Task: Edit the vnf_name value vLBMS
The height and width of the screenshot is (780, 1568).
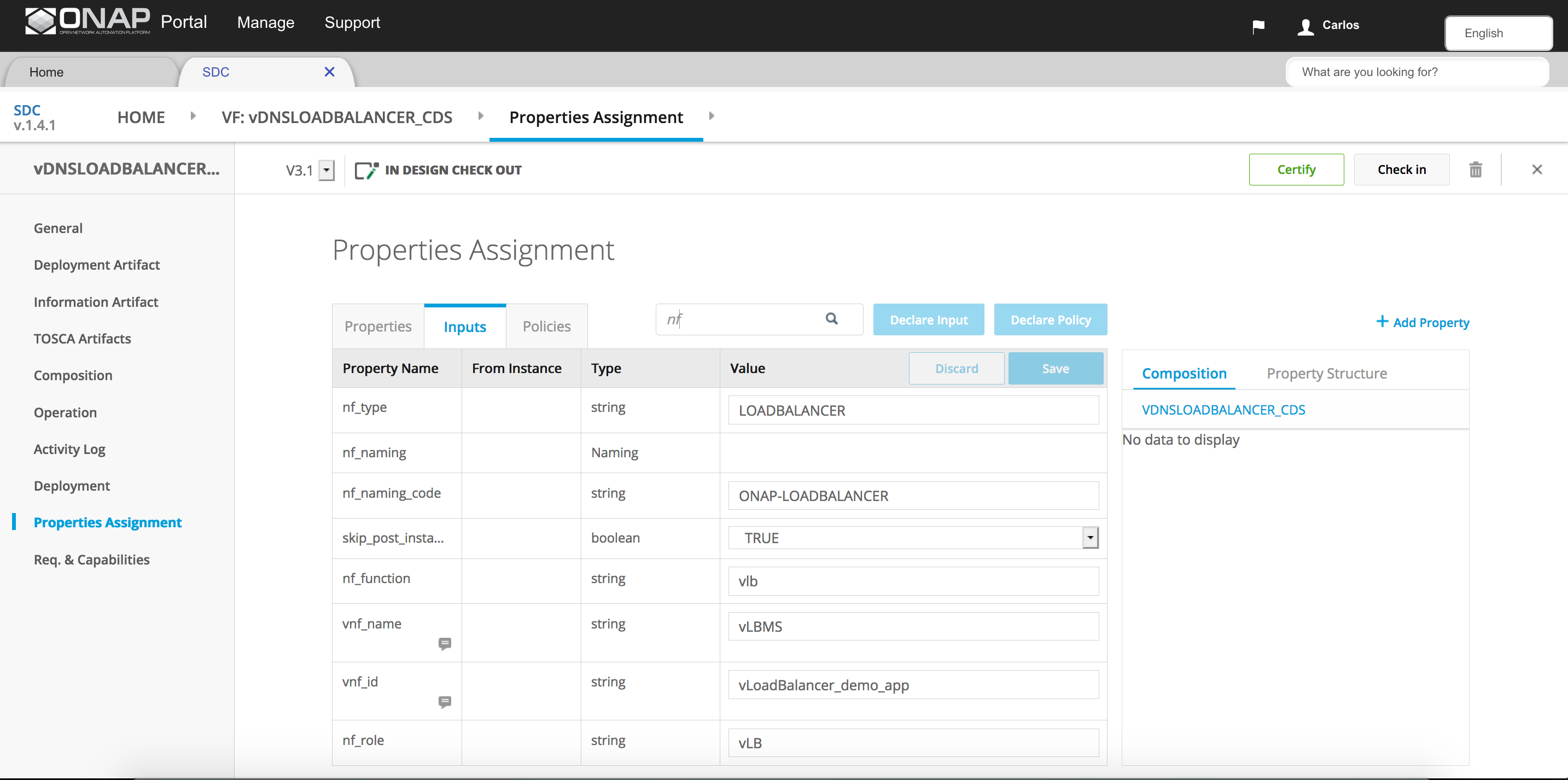Action: click(913, 626)
